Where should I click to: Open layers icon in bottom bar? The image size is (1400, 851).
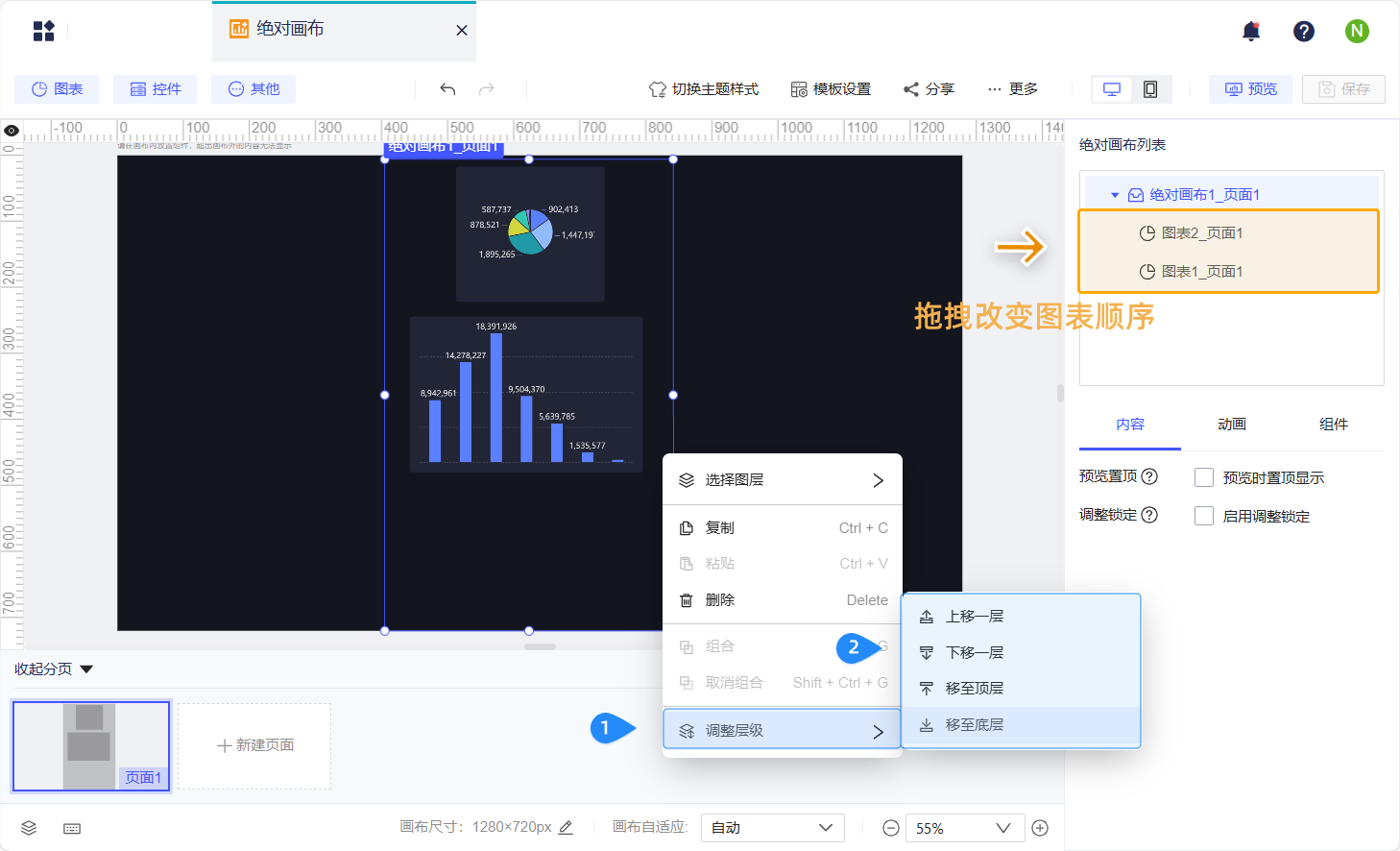29,828
